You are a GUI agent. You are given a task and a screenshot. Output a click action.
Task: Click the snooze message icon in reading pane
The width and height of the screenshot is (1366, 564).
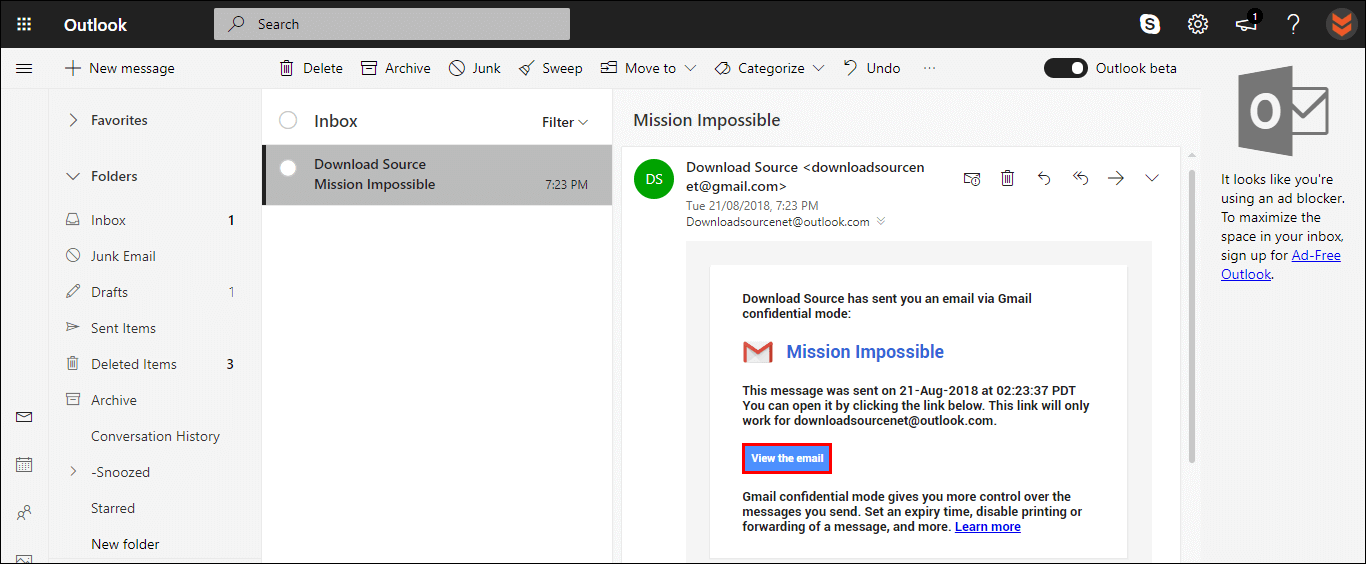click(x=972, y=178)
